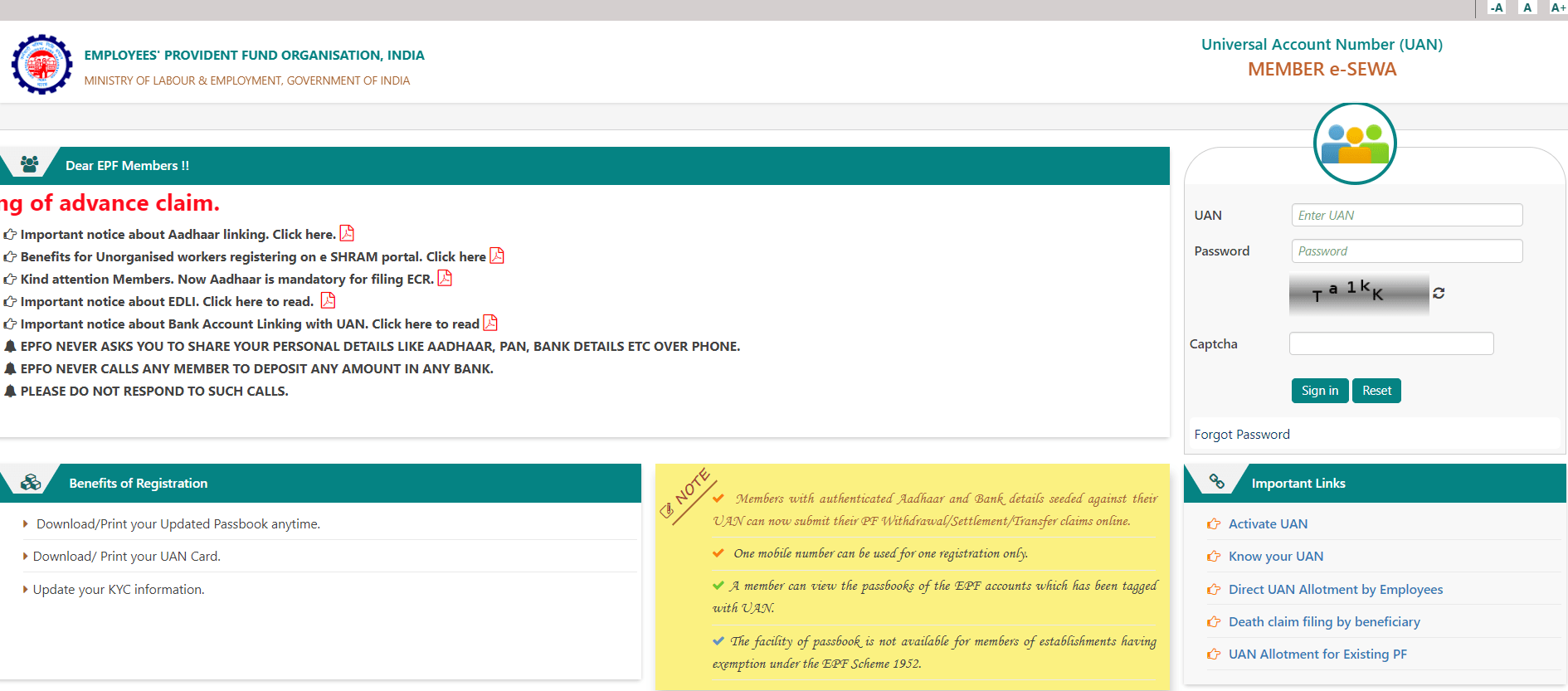Focus the Password input field

[x=1407, y=251]
